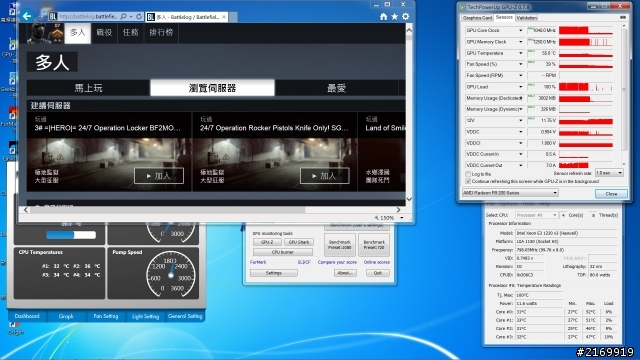Open Graph tab in cooler software
The image size is (640, 360).
[x=66, y=316]
